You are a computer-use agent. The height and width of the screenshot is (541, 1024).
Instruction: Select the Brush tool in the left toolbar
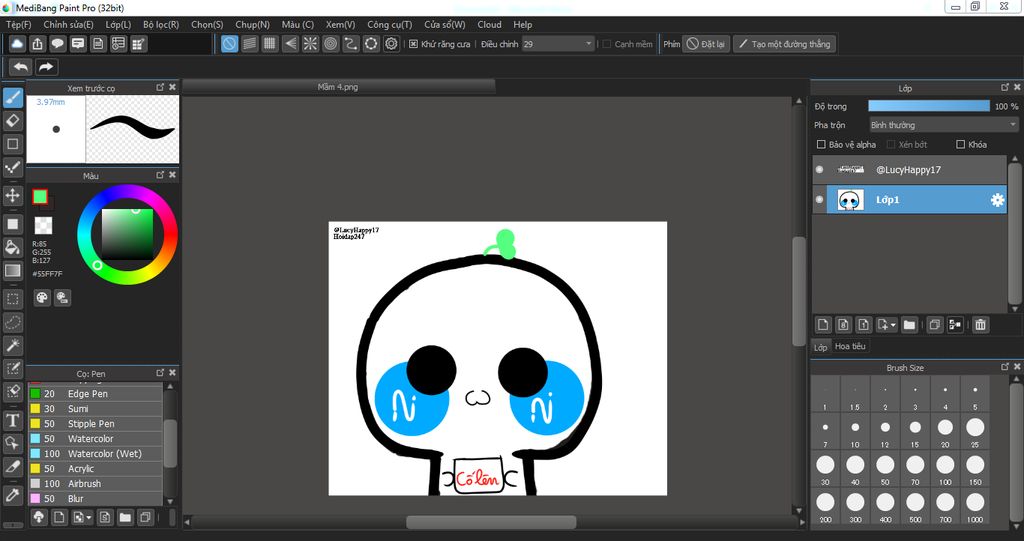point(12,98)
